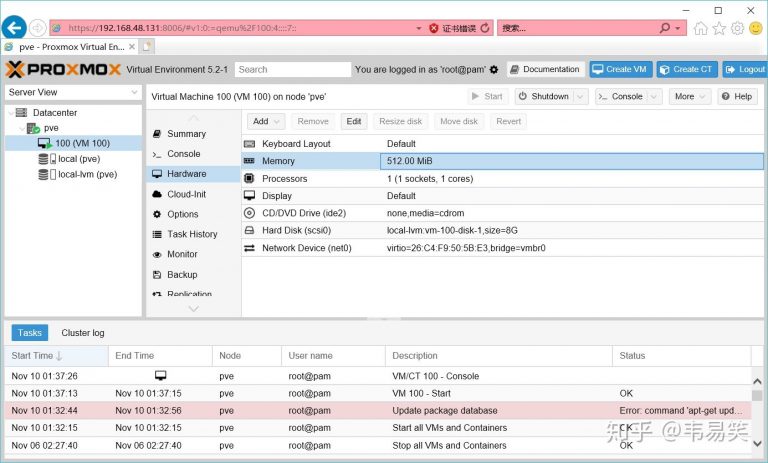Open the browser home icon
768x463 pixels.
coord(701,28)
